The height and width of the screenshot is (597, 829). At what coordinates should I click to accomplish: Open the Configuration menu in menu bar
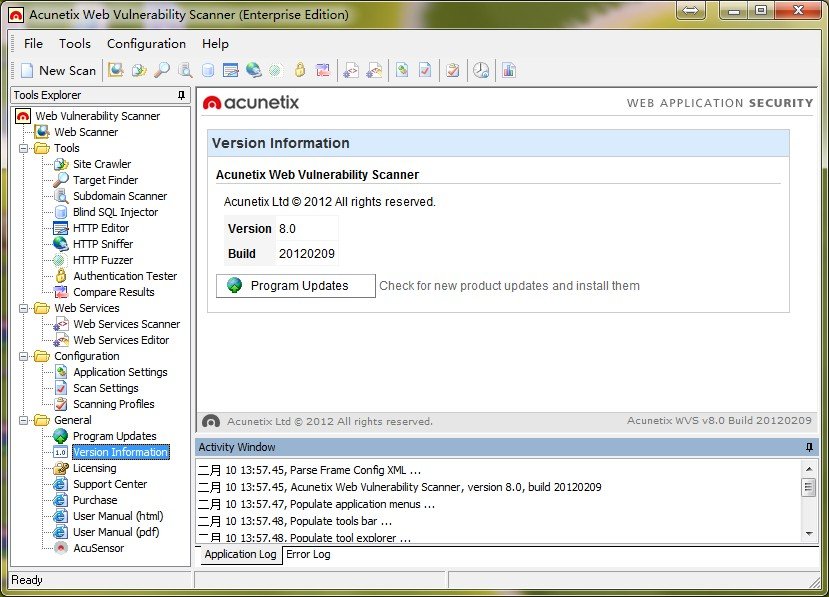tap(146, 43)
